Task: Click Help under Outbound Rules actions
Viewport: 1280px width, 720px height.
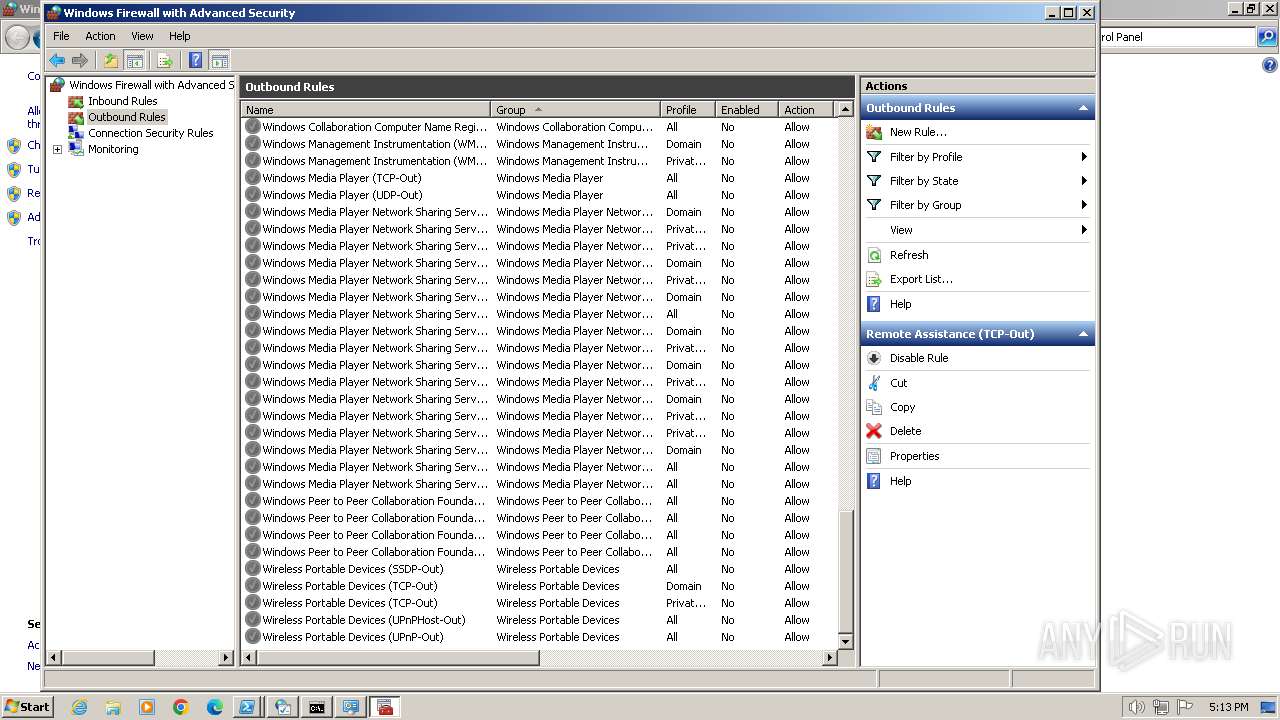Action: pyautogui.click(x=899, y=304)
